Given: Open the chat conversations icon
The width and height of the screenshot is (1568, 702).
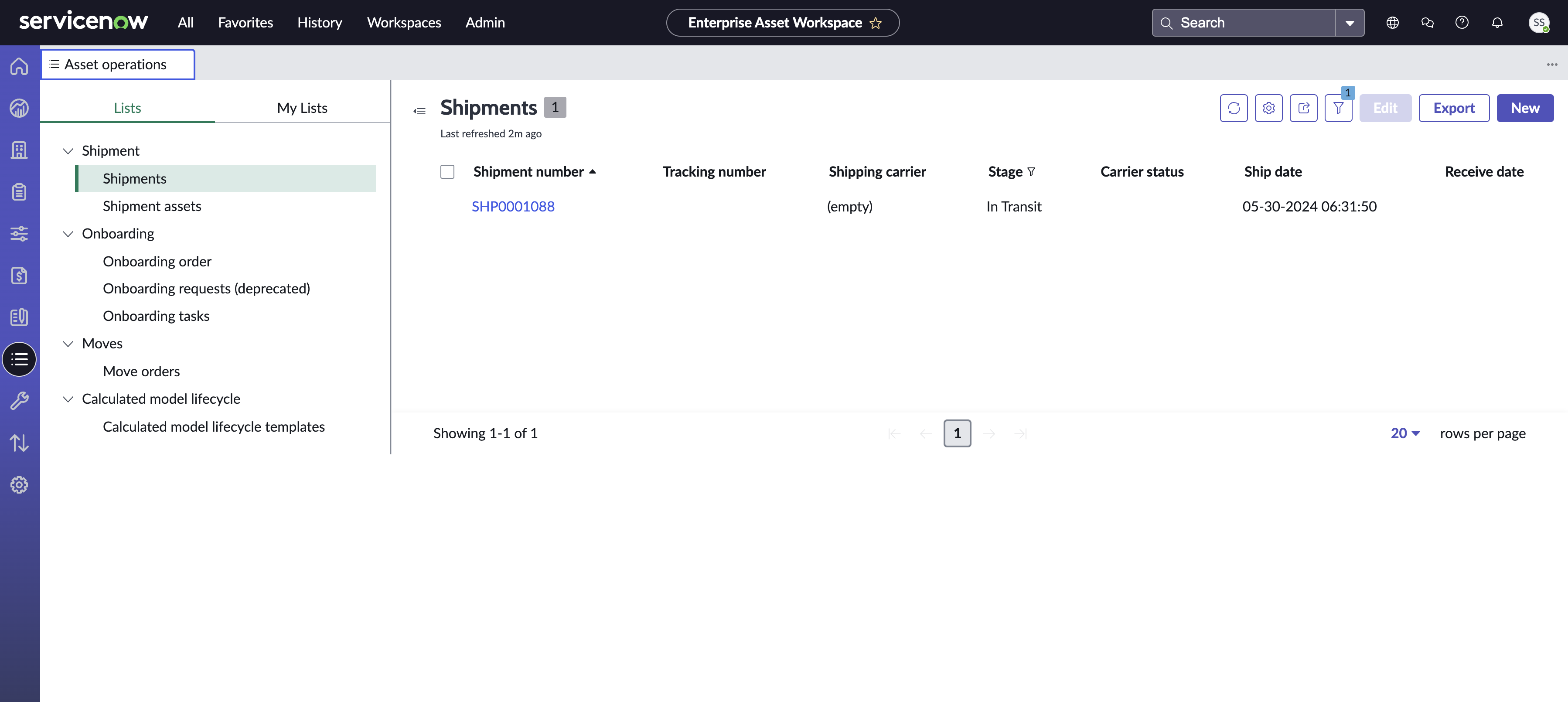Looking at the screenshot, I should point(1427,23).
